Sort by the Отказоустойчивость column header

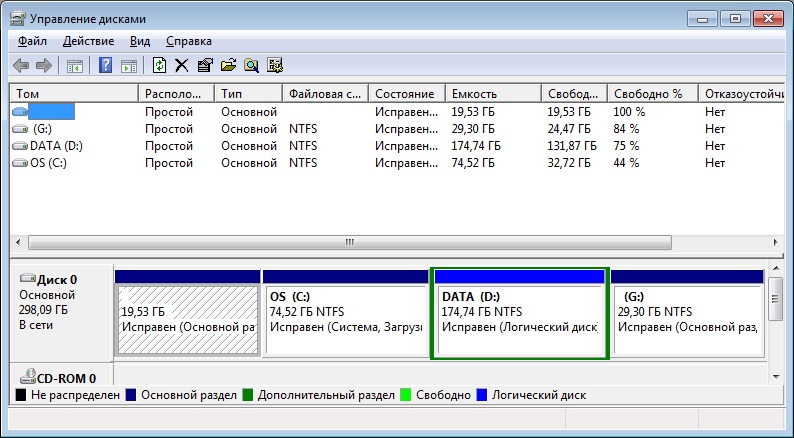tap(741, 94)
